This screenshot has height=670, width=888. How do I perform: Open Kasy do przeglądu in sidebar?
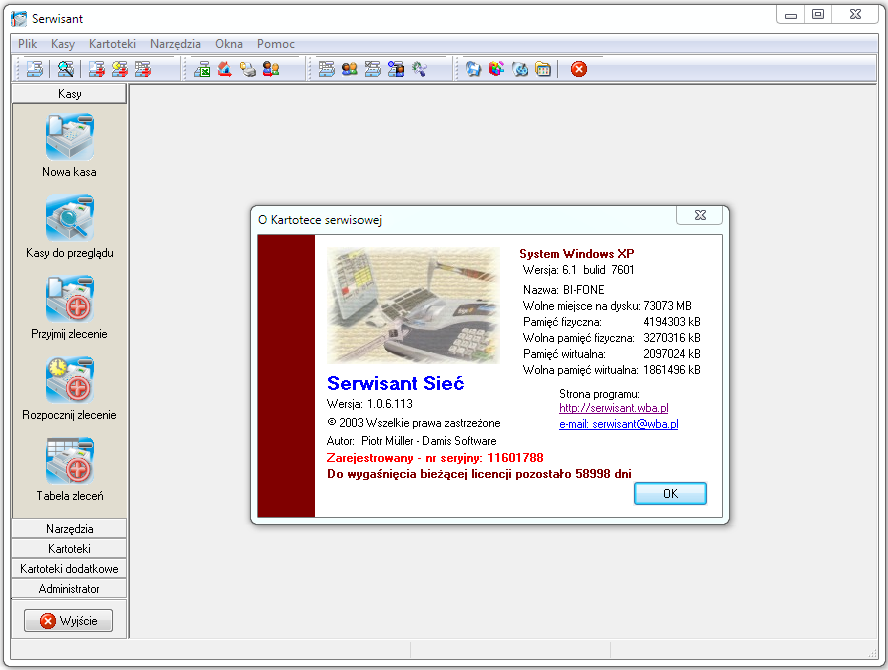point(70,227)
